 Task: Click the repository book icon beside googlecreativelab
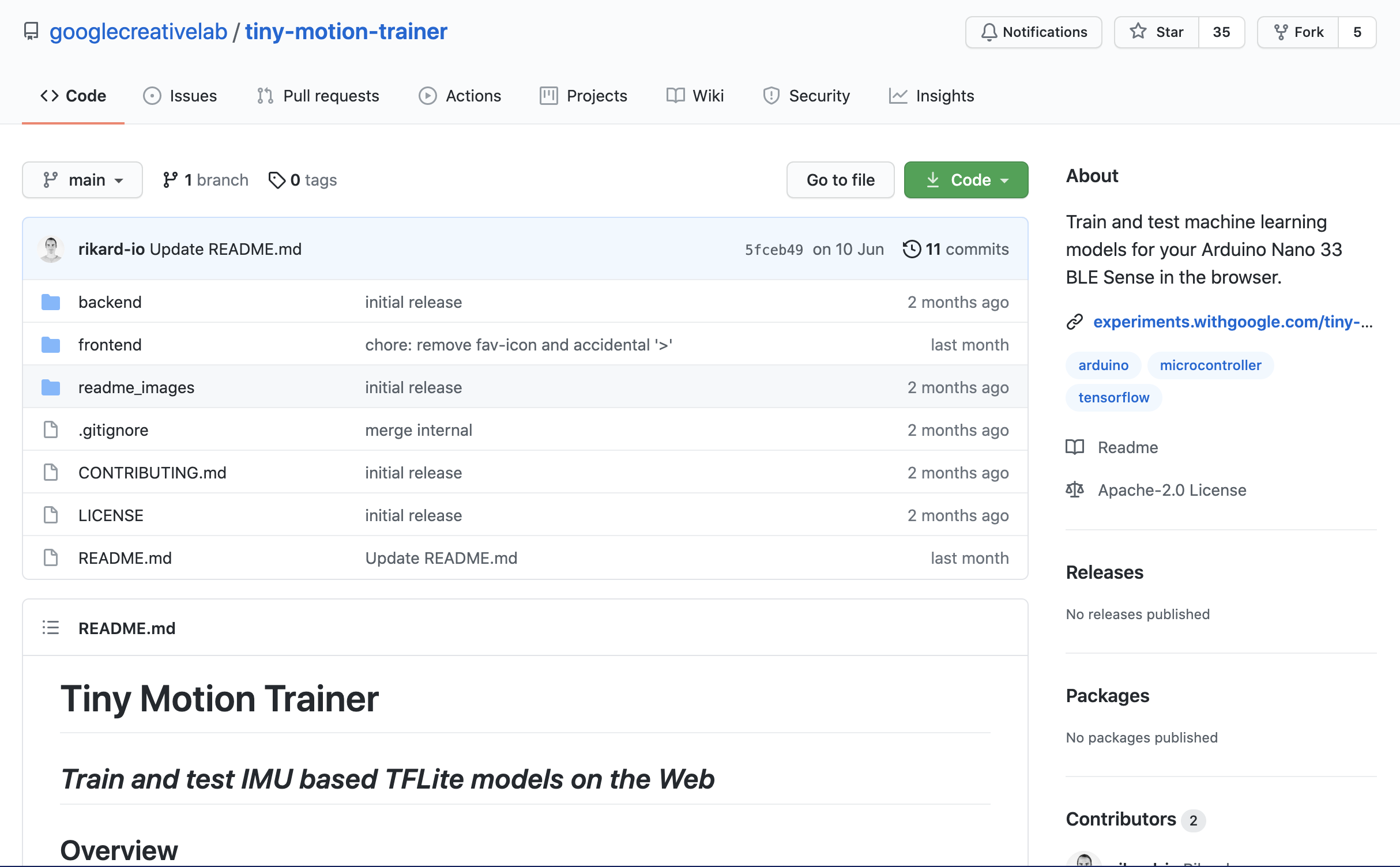click(x=31, y=32)
